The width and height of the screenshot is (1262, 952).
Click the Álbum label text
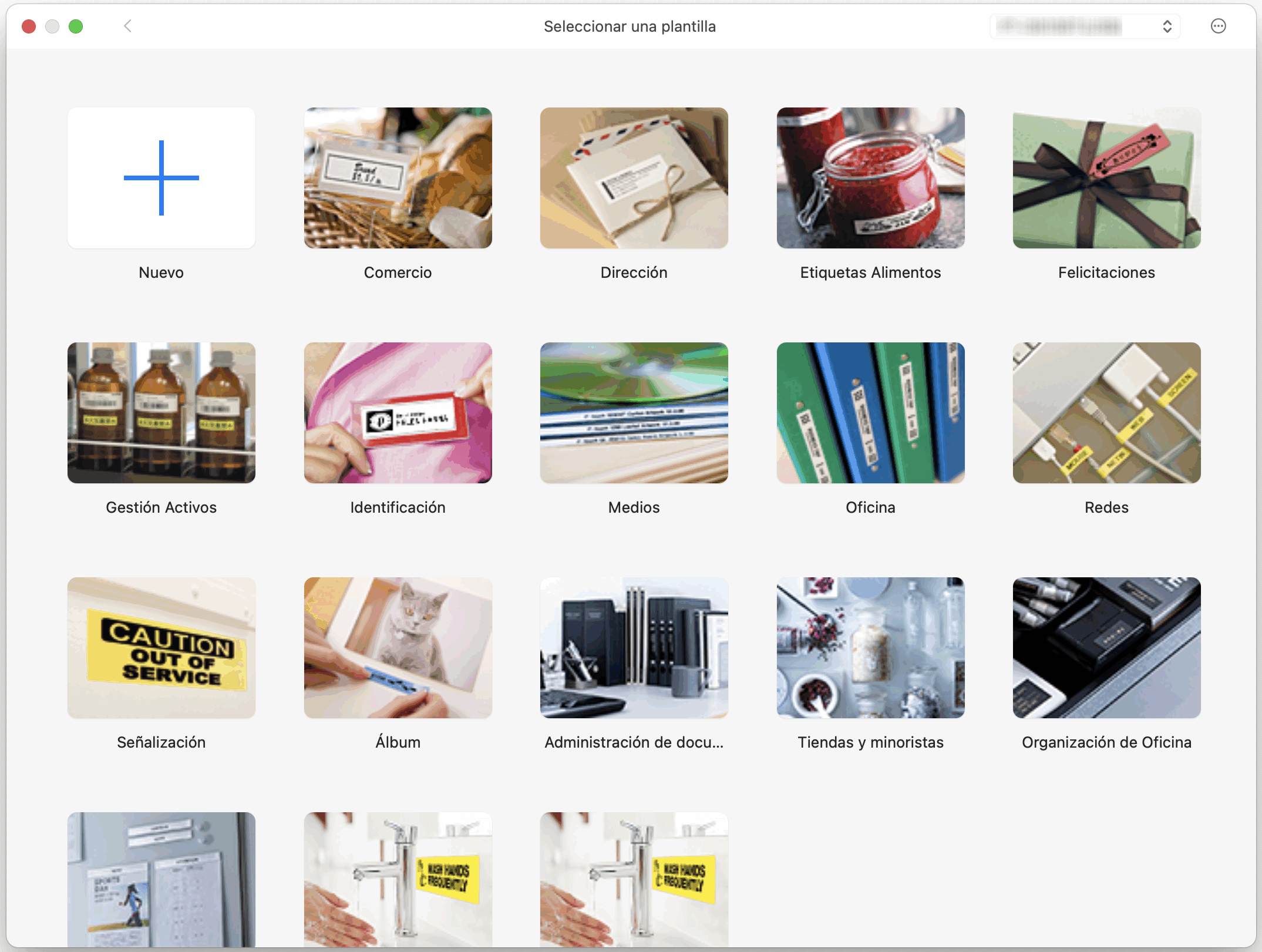pos(398,741)
